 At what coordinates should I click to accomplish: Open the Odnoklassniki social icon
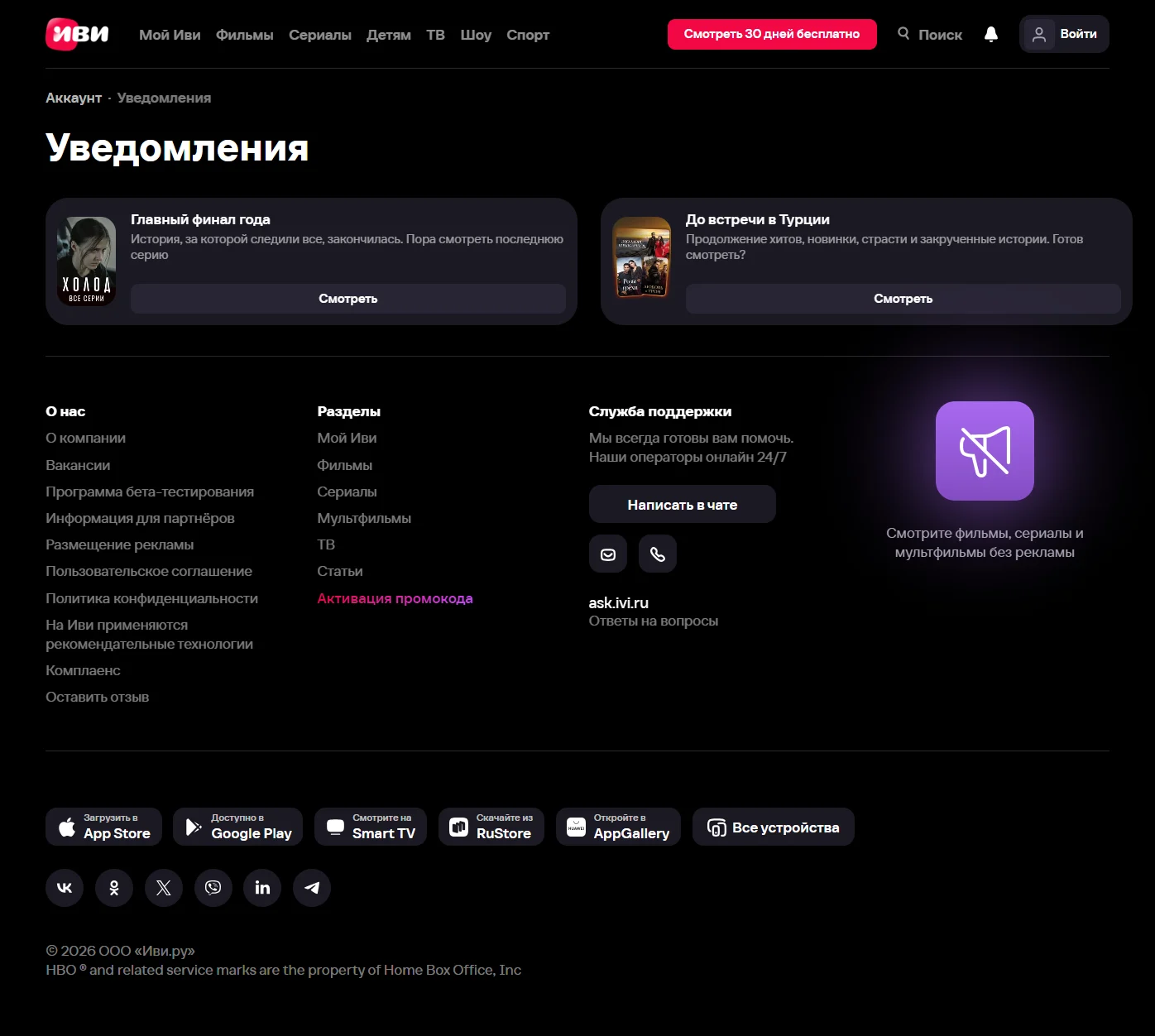[x=114, y=888]
